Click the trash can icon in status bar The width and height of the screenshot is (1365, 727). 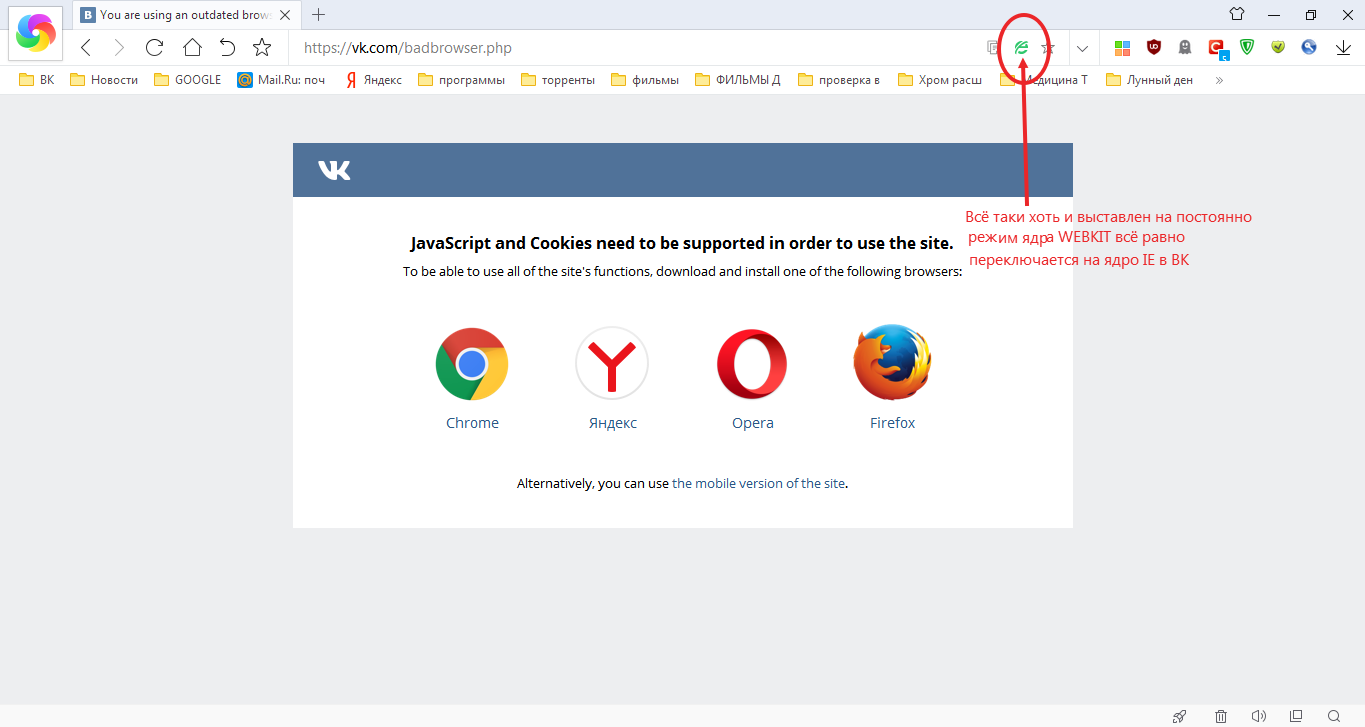pos(1221,716)
